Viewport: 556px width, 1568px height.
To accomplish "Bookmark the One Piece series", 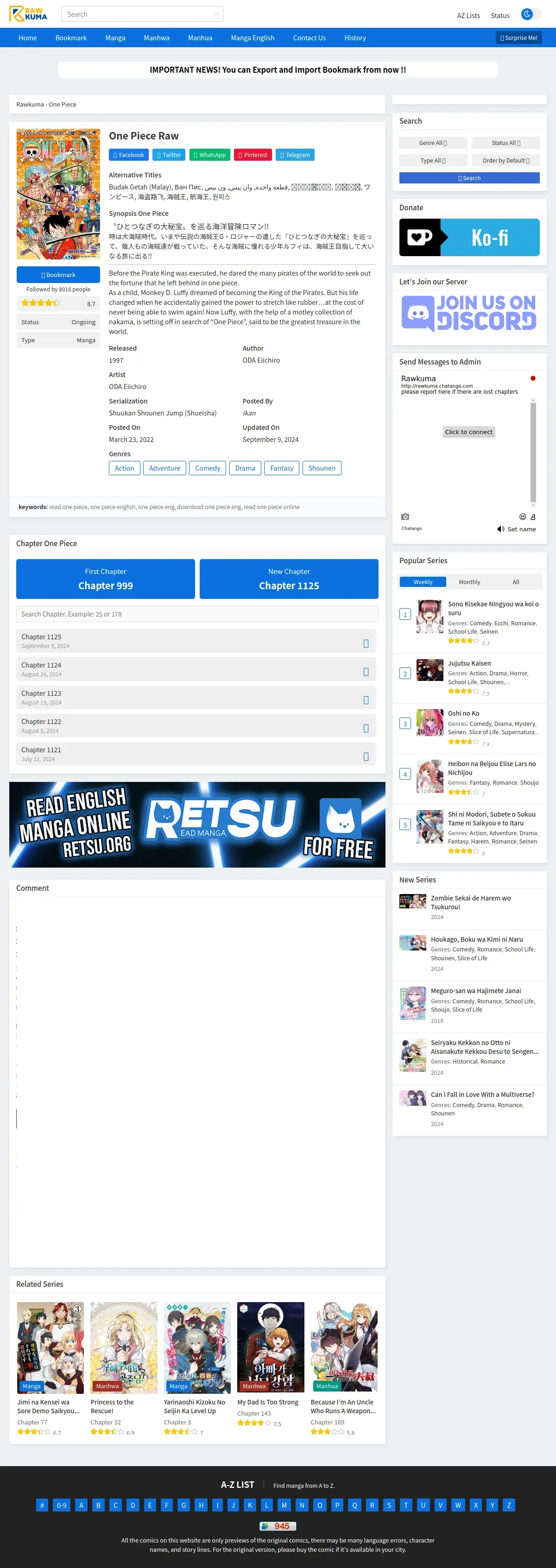I will point(58,275).
